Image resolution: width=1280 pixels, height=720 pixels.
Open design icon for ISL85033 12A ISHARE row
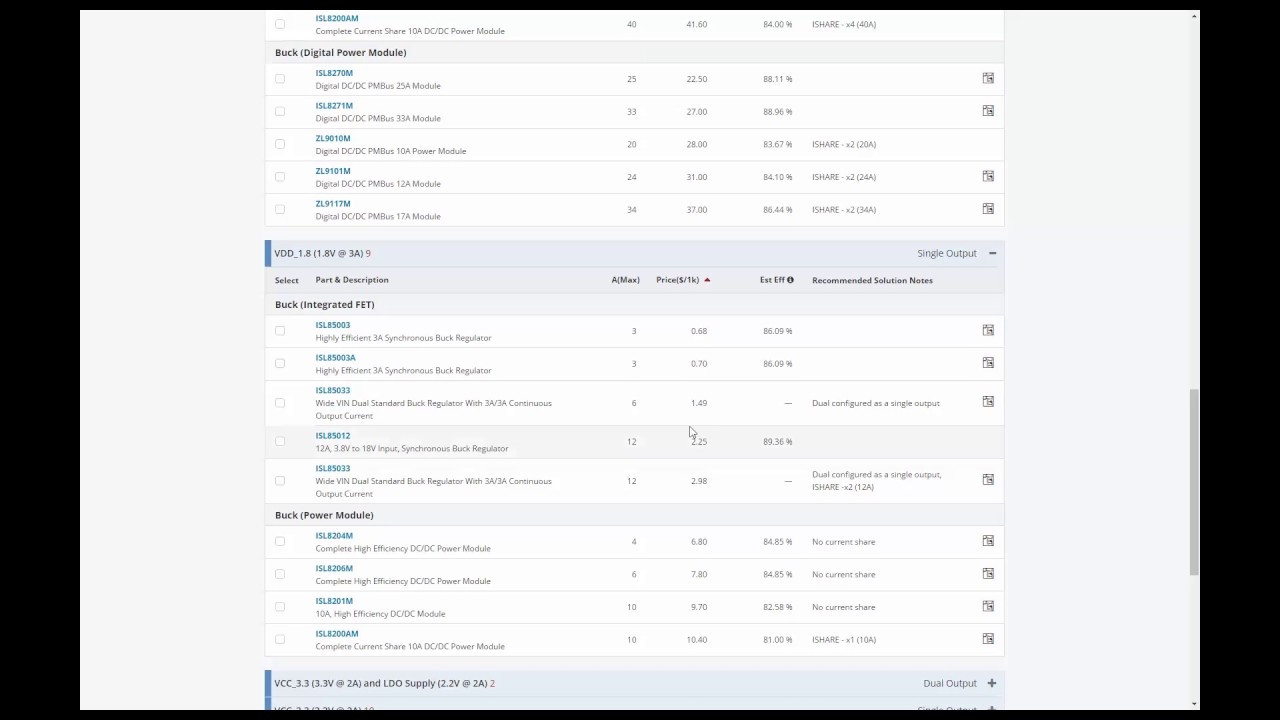tap(988, 480)
